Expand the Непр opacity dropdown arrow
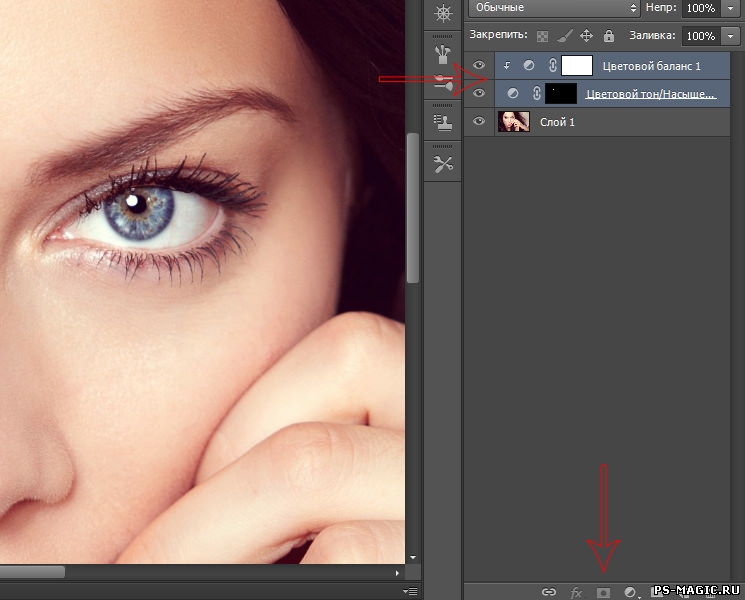The image size is (745, 600). tap(729, 8)
